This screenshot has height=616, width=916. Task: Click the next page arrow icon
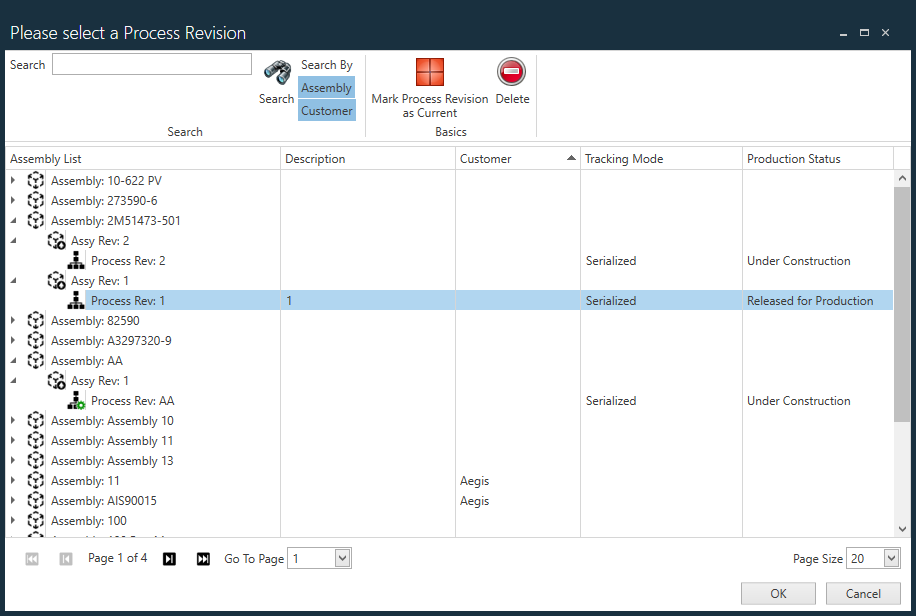[169, 558]
